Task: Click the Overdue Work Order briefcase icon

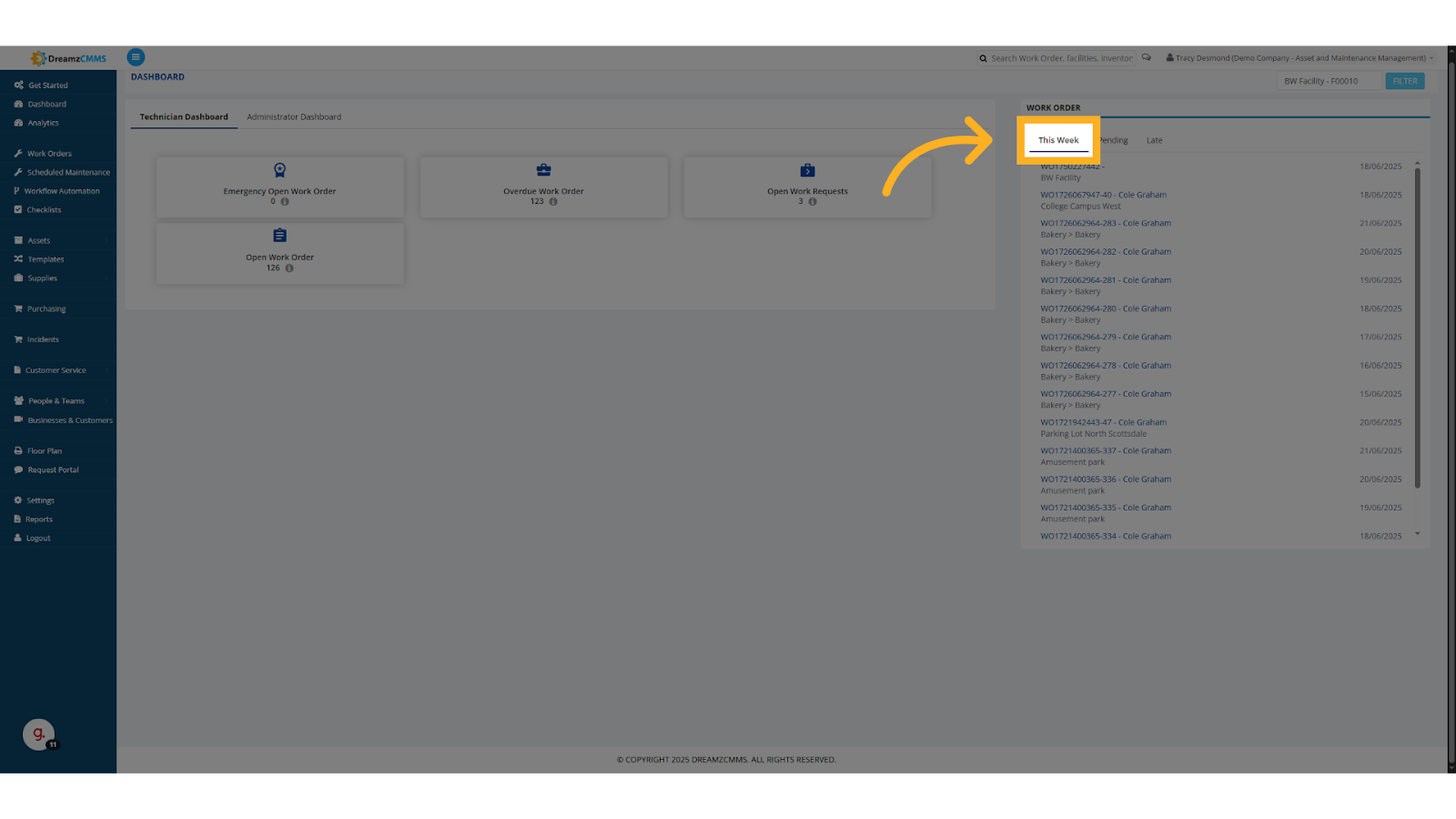Action: [543, 170]
